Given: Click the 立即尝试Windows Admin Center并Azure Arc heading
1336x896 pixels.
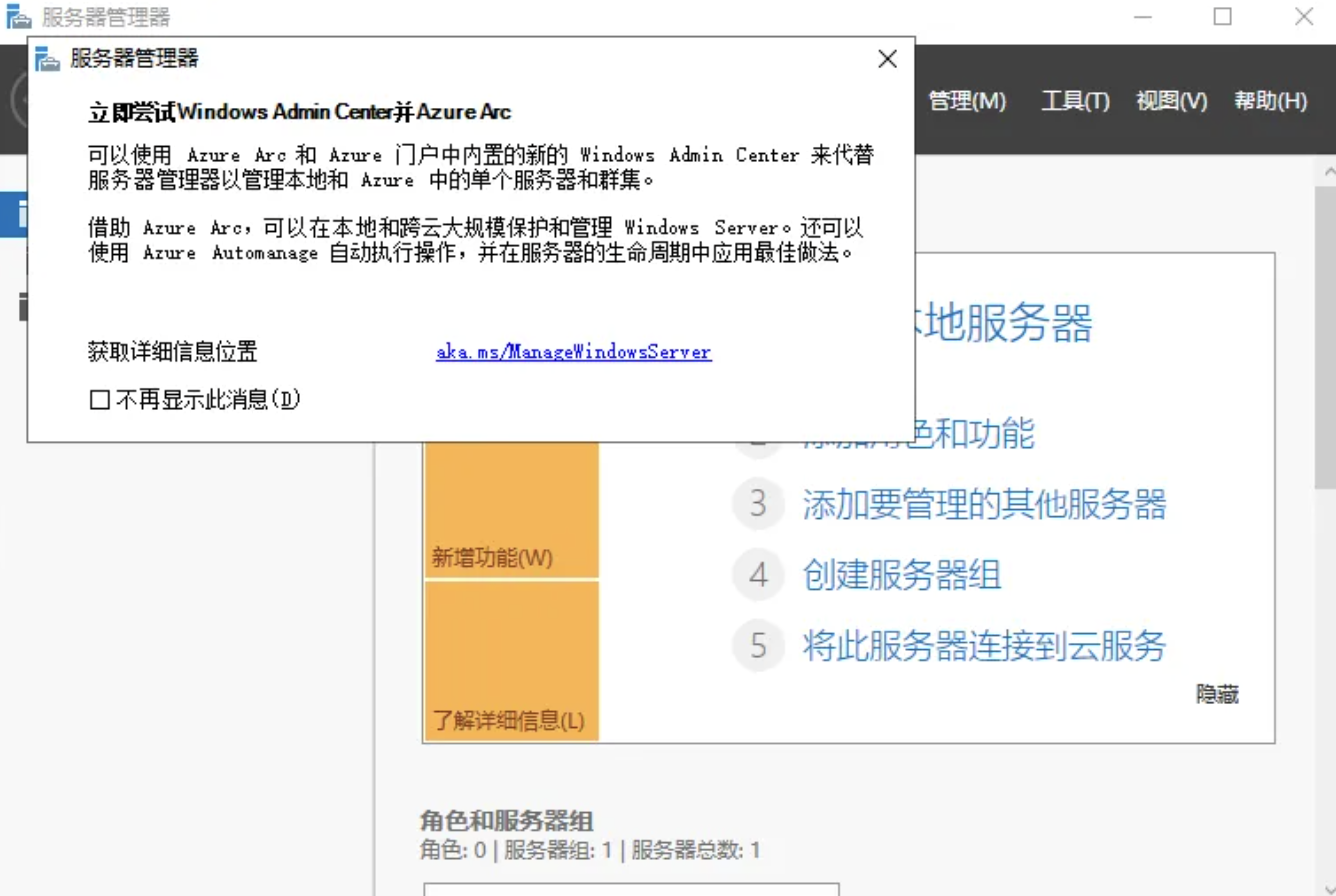Looking at the screenshot, I should click(300, 111).
